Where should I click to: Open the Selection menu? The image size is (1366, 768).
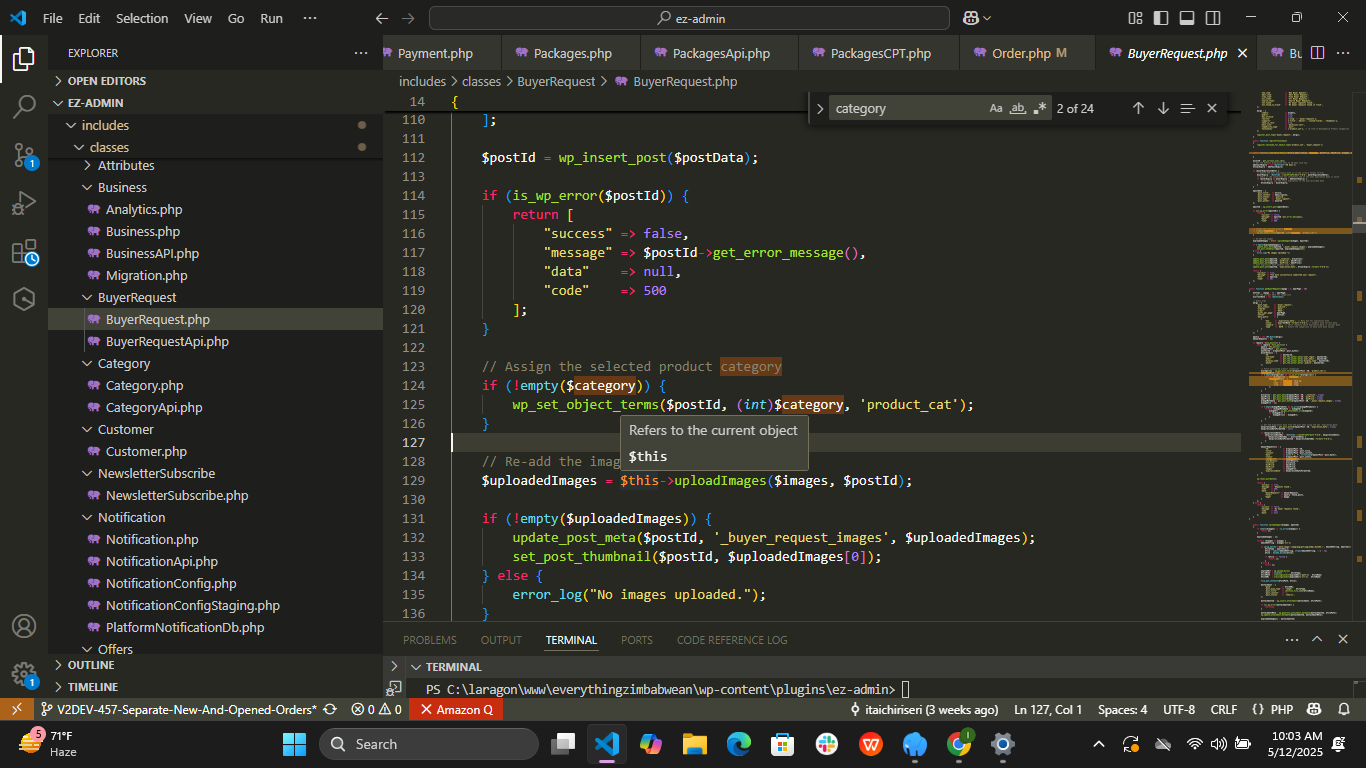(142, 18)
